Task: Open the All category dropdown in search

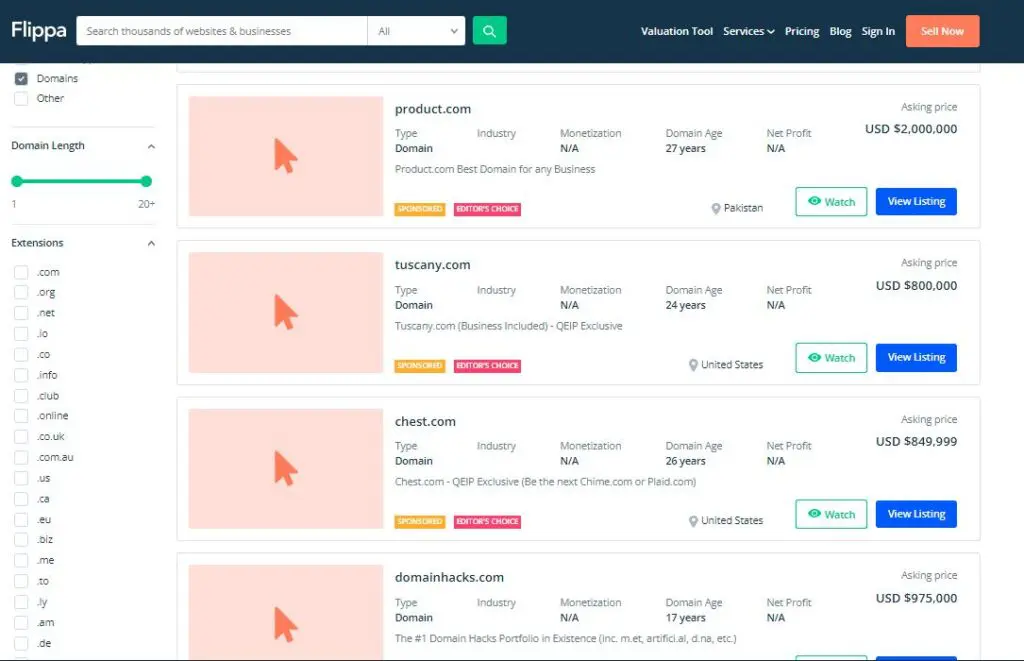Action: coord(416,31)
